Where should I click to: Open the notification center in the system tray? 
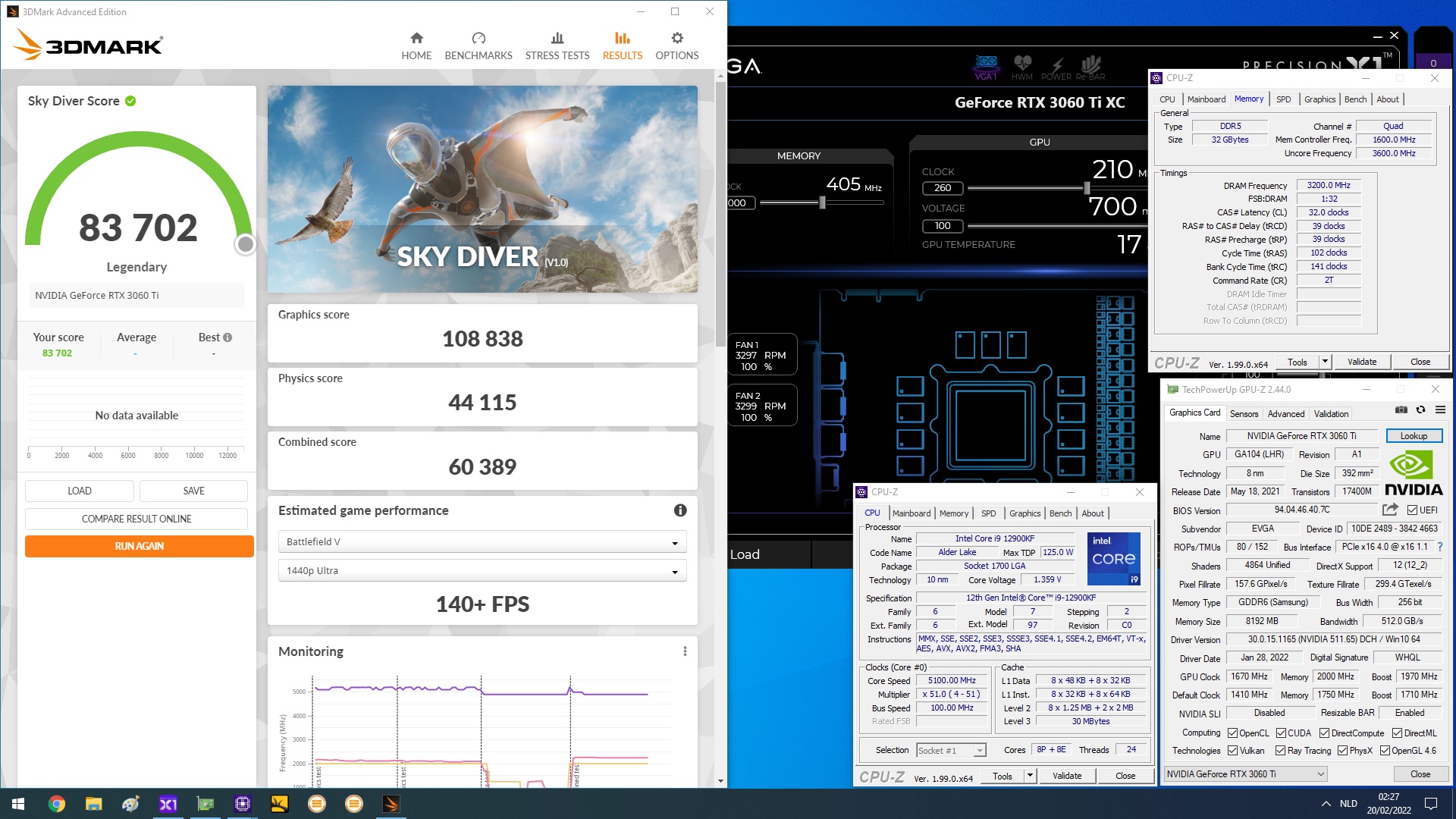tap(1431, 804)
